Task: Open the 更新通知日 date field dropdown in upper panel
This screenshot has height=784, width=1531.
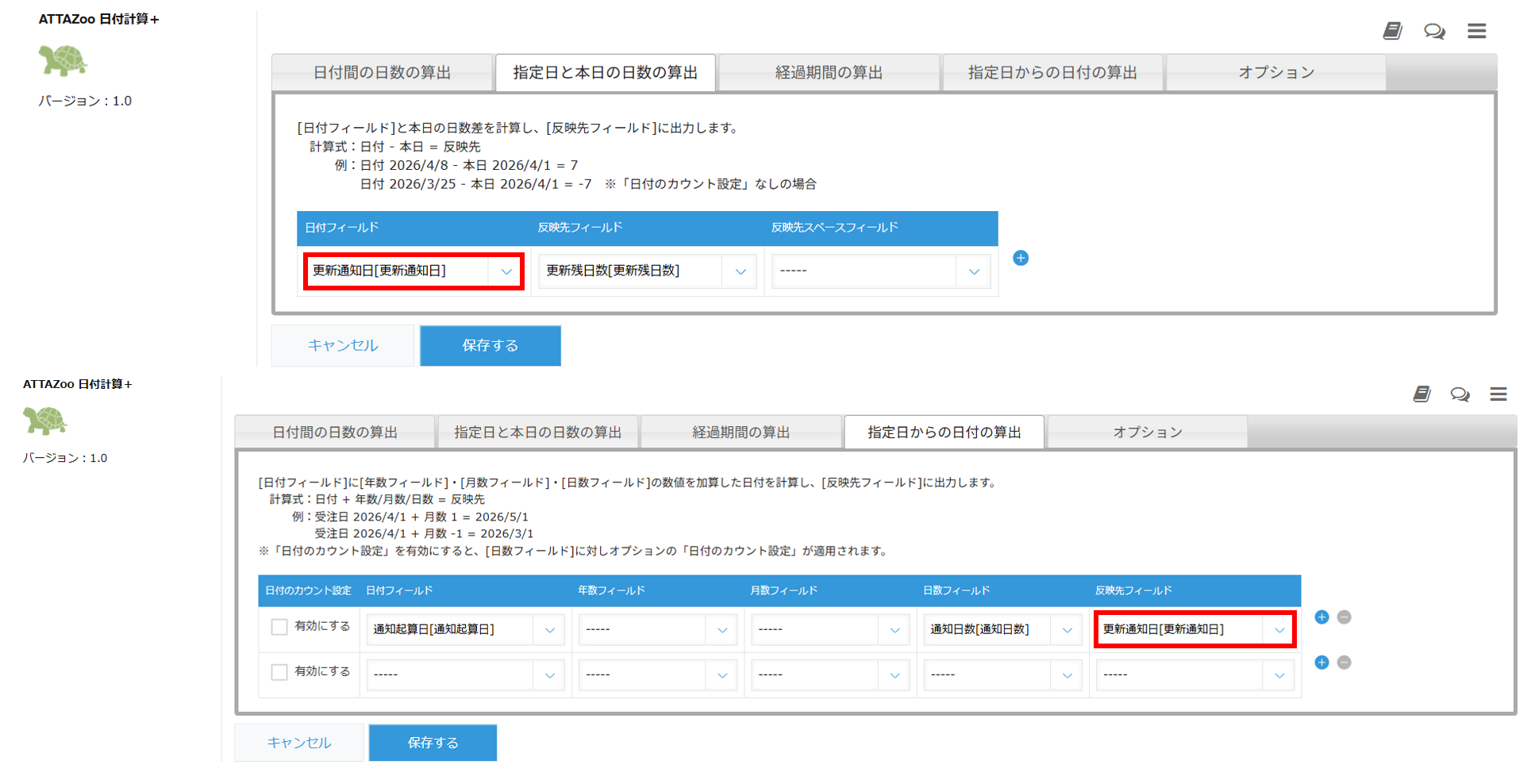Action: pos(414,271)
